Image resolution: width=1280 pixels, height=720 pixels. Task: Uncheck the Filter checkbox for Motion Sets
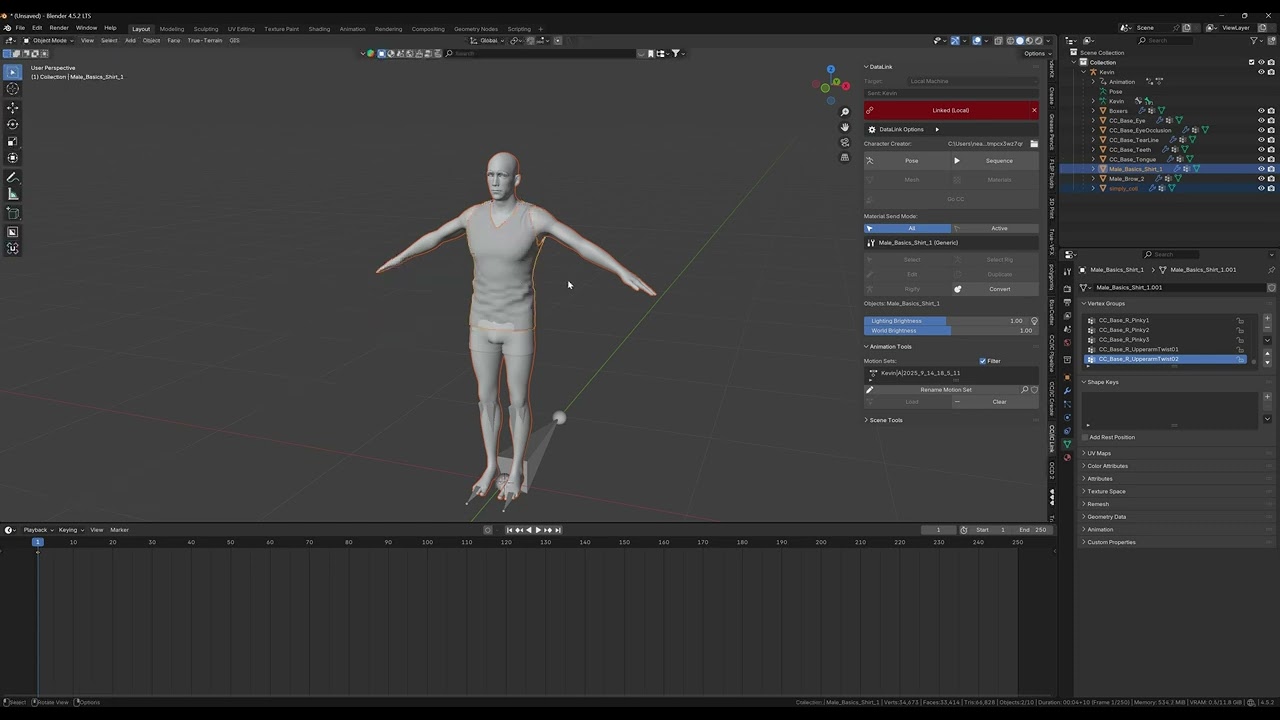coord(983,361)
